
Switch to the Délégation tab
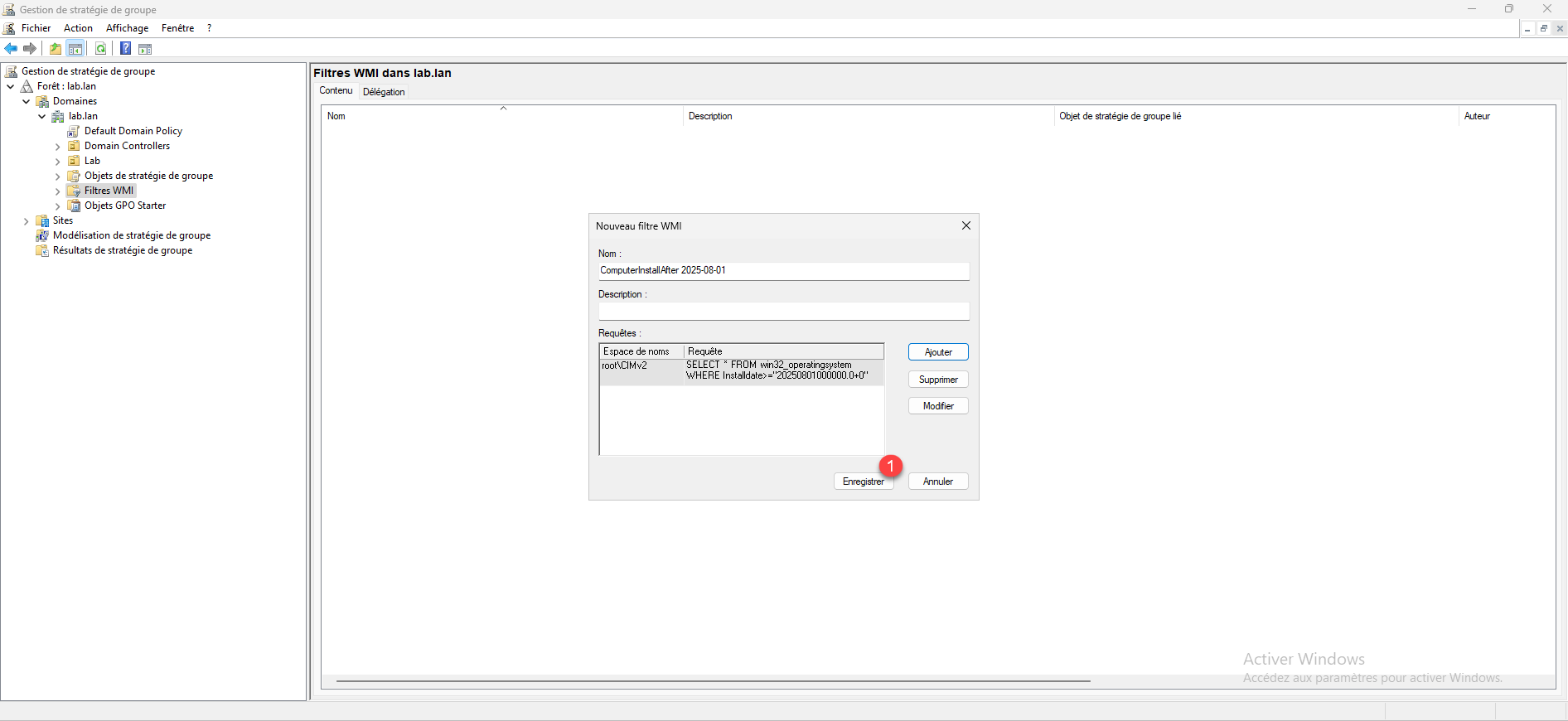point(384,92)
